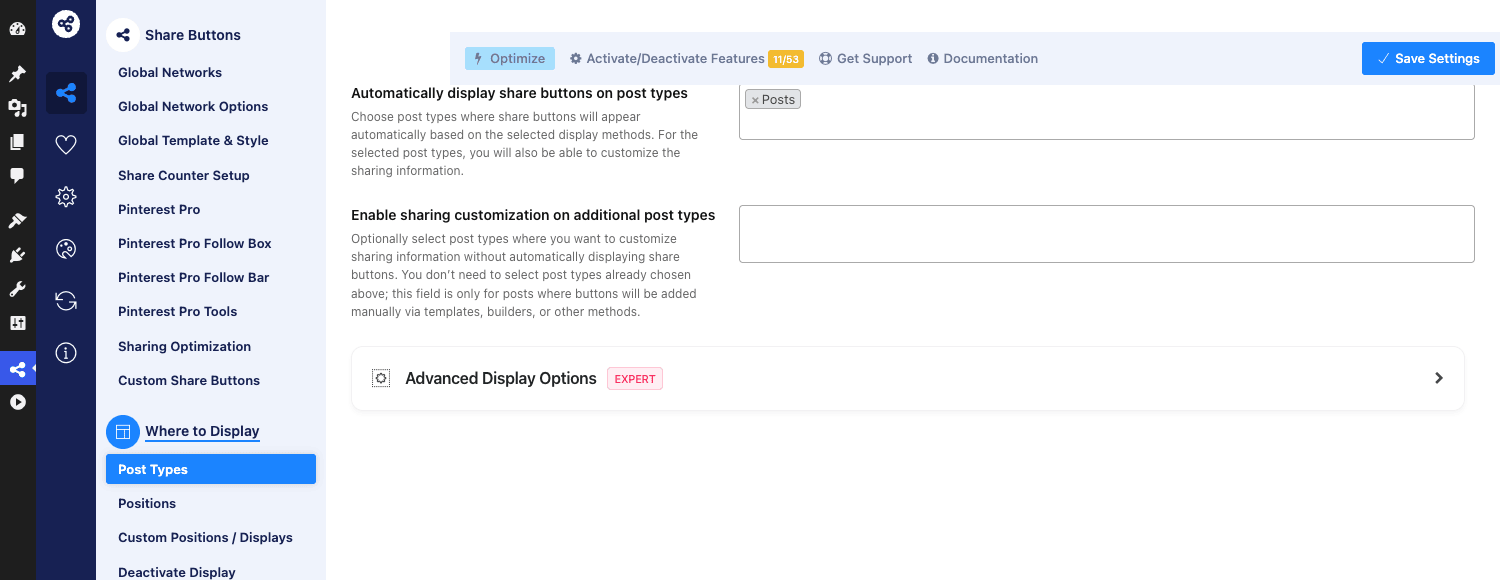Open the Tools wrench icon
This screenshot has width=1500, height=580.
click(17, 289)
